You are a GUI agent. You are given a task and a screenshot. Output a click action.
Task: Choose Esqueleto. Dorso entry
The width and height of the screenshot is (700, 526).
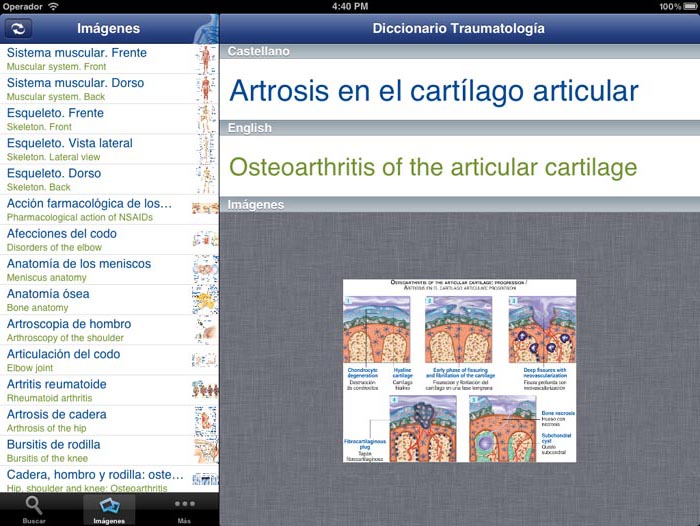pyautogui.click(x=109, y=179)
